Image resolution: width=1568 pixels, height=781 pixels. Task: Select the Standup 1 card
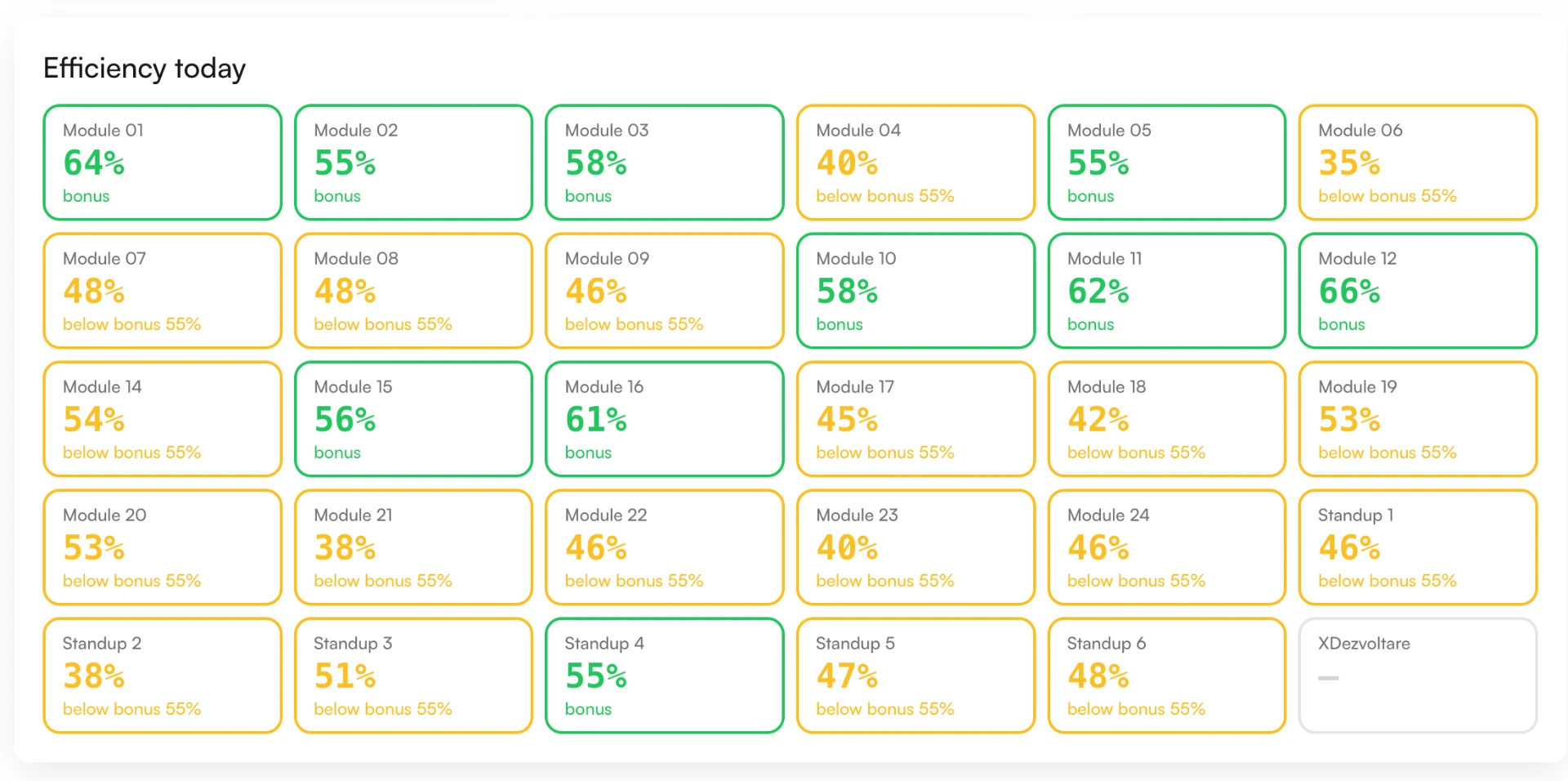(1418, 547)
